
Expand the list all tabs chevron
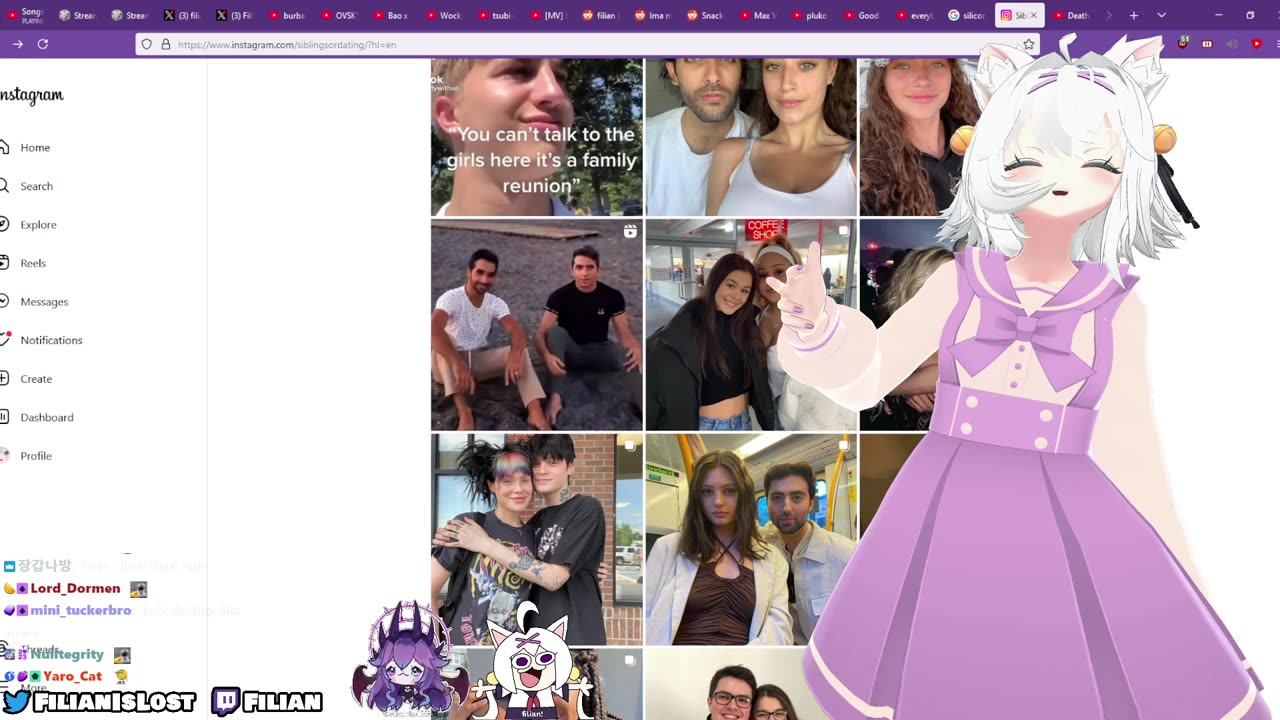click(1161, 15)
